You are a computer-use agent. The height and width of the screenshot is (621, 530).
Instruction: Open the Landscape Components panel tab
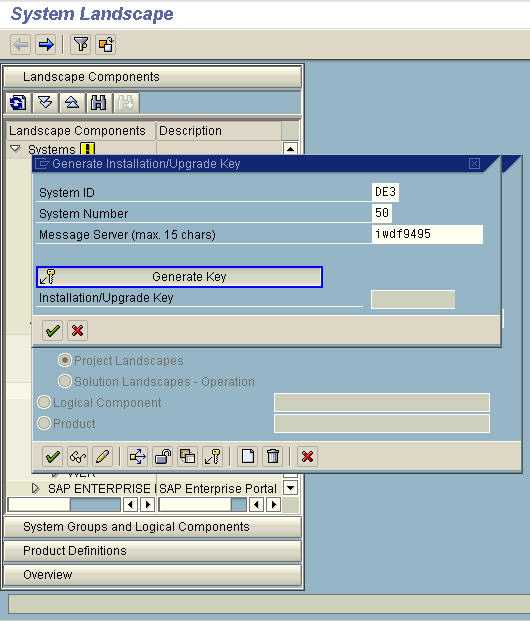[x=153, y=77]
